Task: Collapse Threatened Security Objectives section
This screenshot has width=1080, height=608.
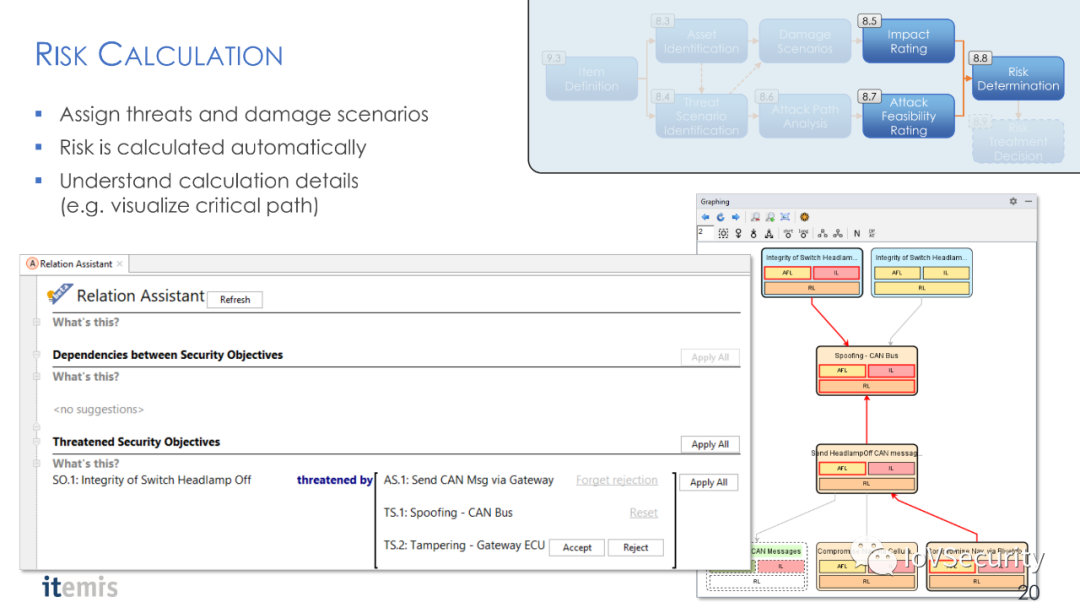Action: click(x=37, y=441)
